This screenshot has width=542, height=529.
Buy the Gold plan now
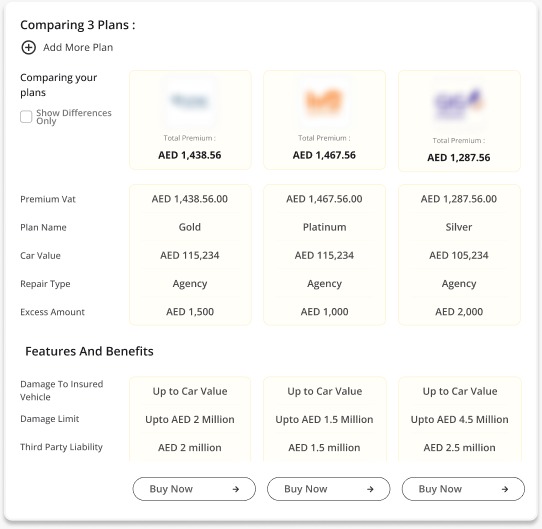click(194, 489)
